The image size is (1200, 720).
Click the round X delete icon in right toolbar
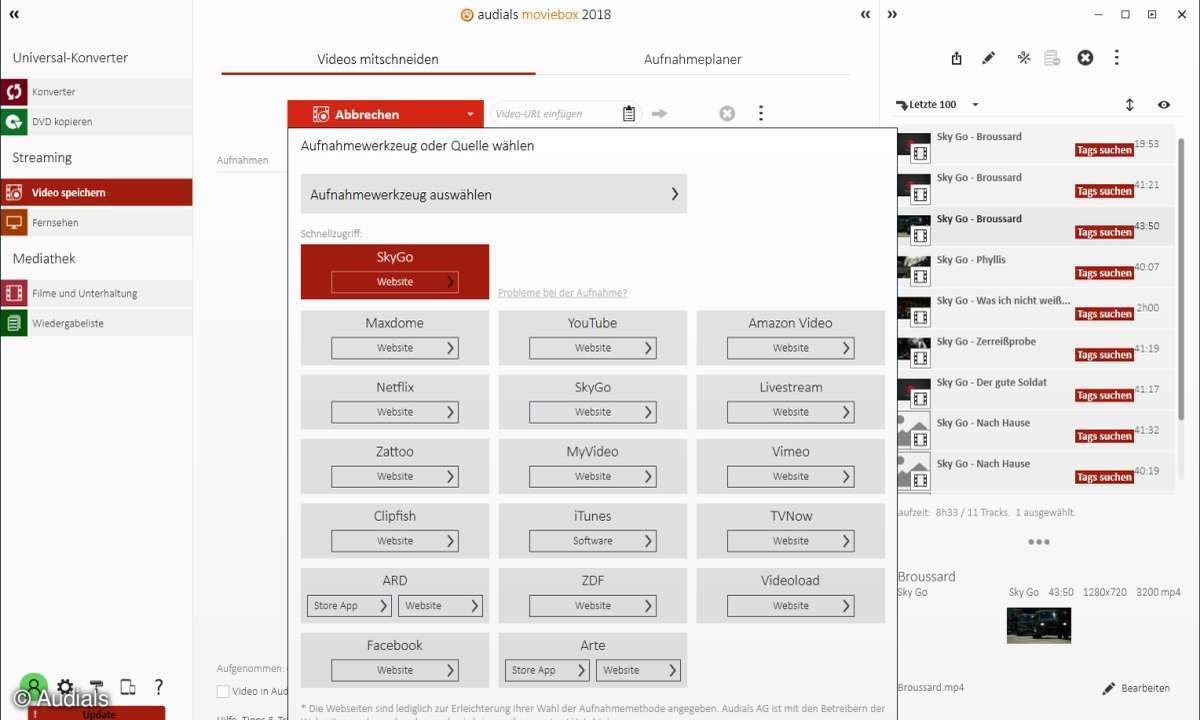(1085, 58)
